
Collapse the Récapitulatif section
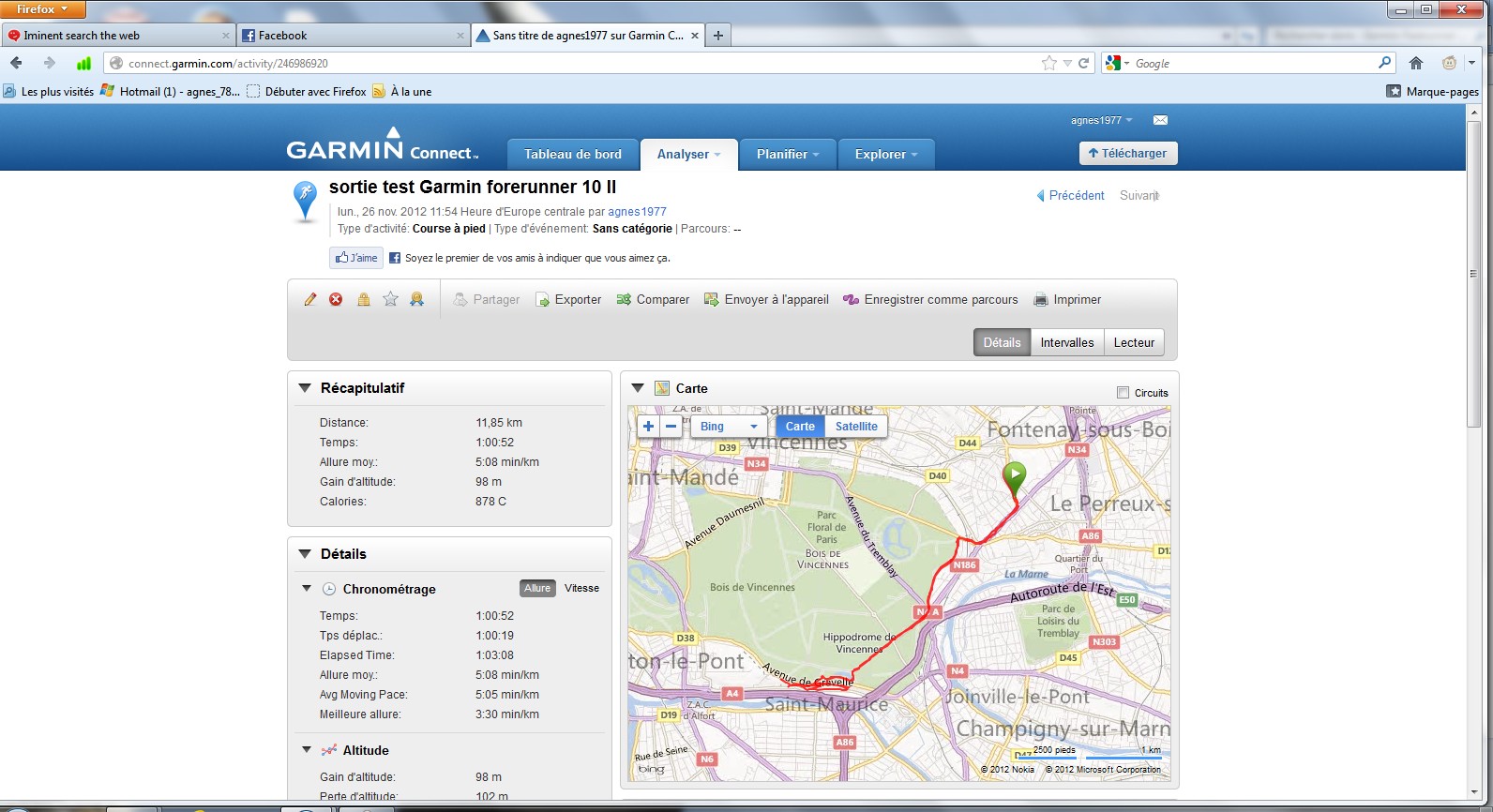(305, 387)
